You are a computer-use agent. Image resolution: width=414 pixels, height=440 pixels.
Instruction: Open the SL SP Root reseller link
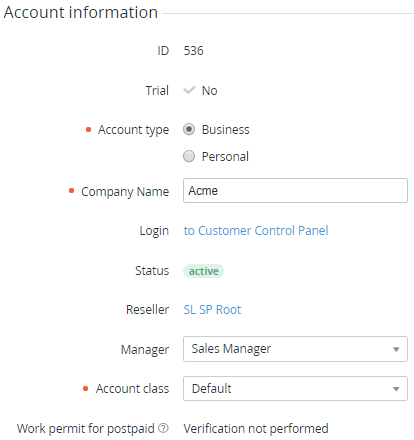click(212, 310)
